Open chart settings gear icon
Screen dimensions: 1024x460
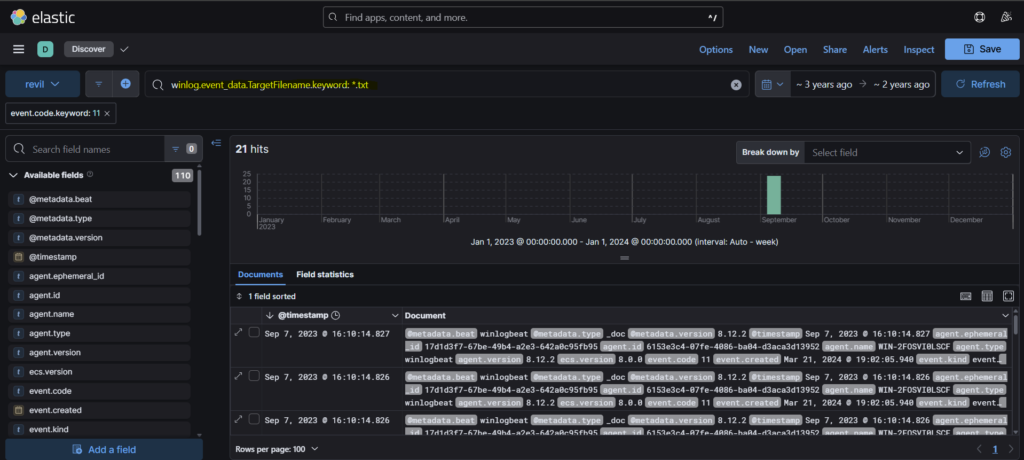(1006, 152)
